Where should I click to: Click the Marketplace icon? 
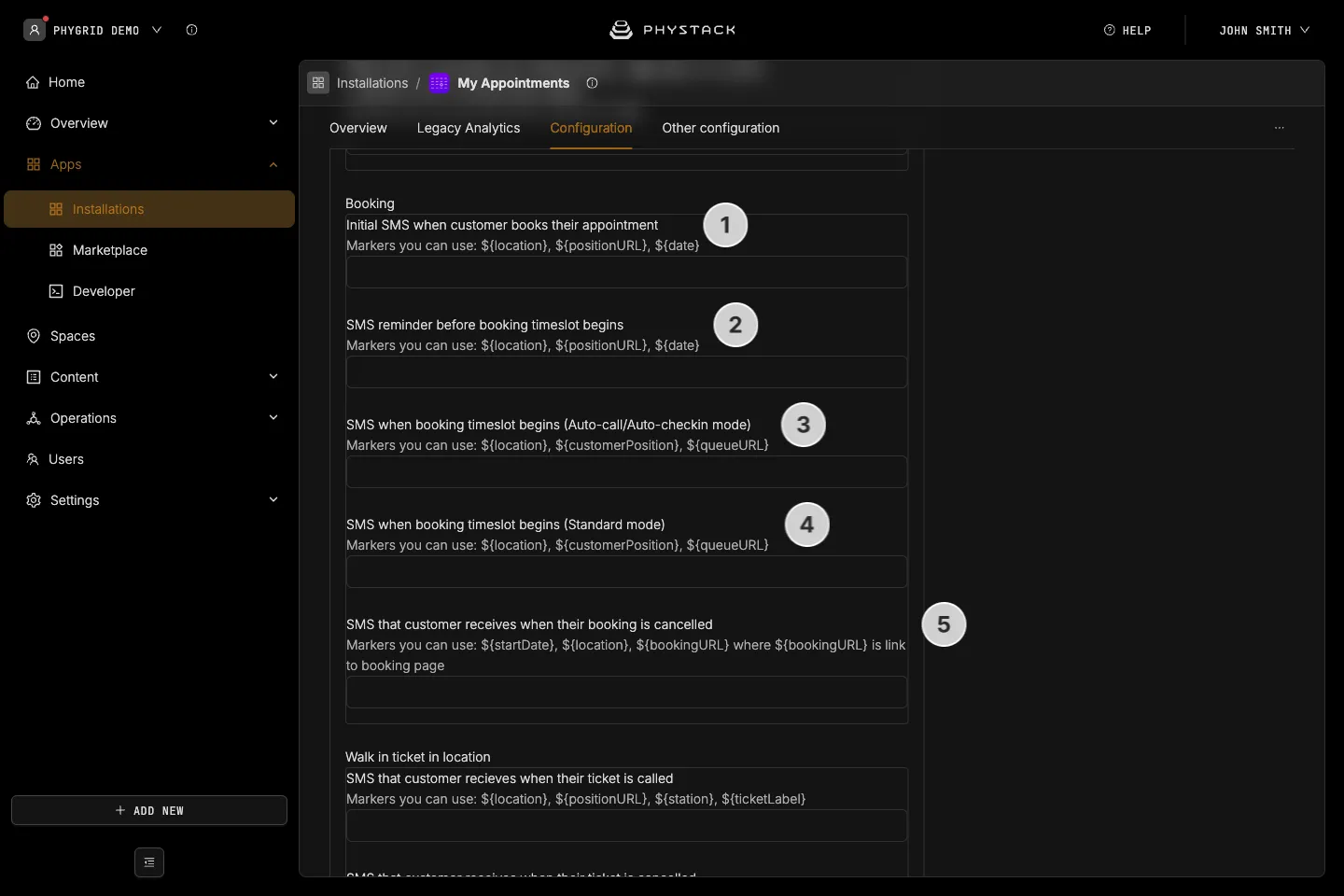(x=56, y=250)
